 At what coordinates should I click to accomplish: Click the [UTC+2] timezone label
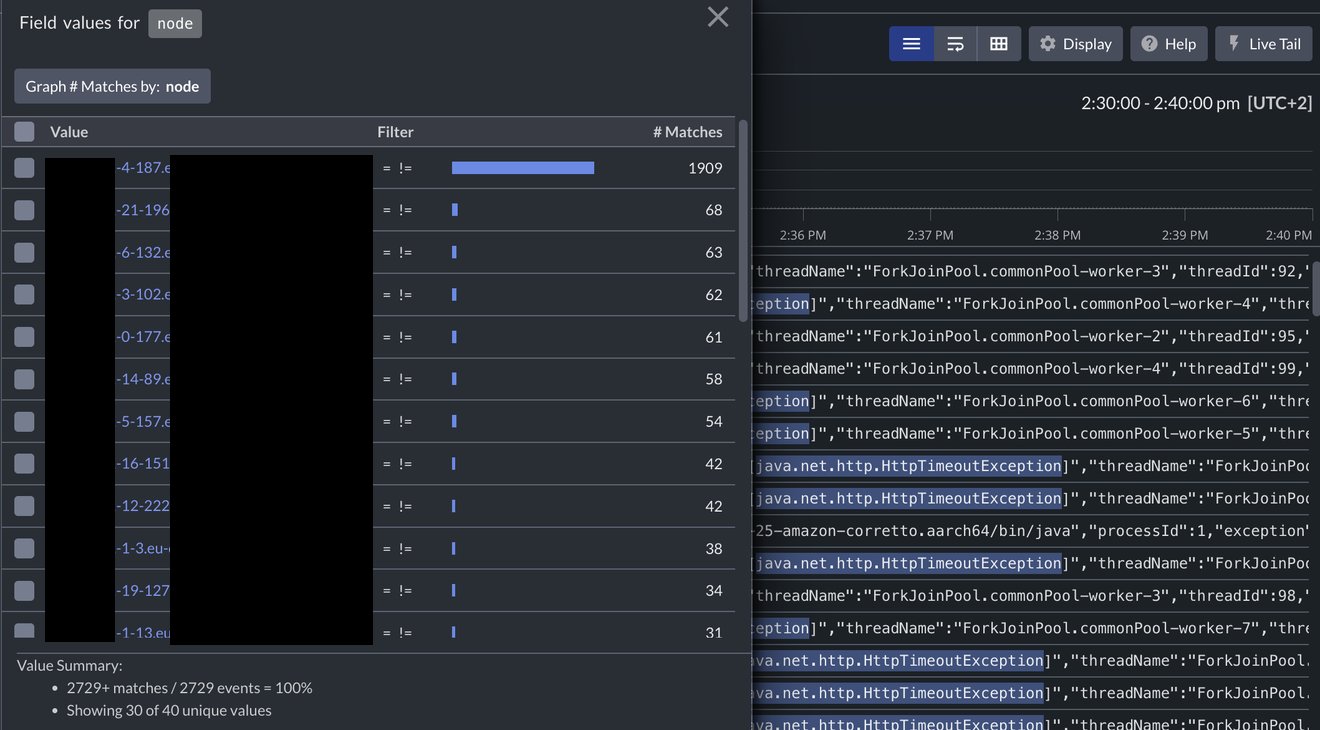1280,103
